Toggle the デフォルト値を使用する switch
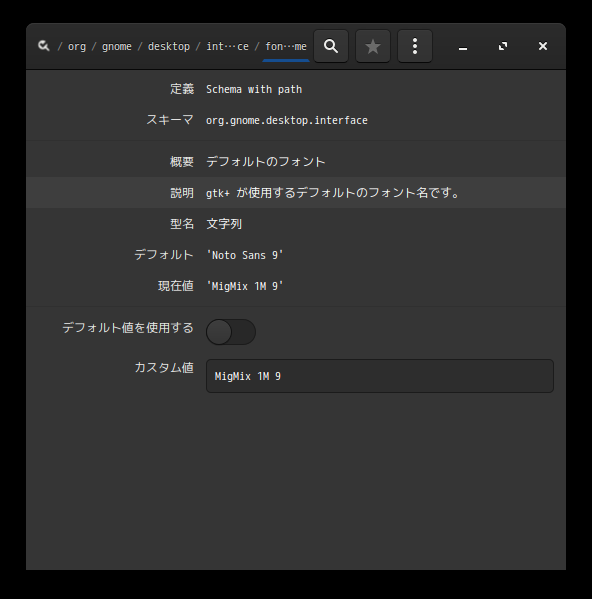Viewport: 592px width, 599px height. coord(231,332)
